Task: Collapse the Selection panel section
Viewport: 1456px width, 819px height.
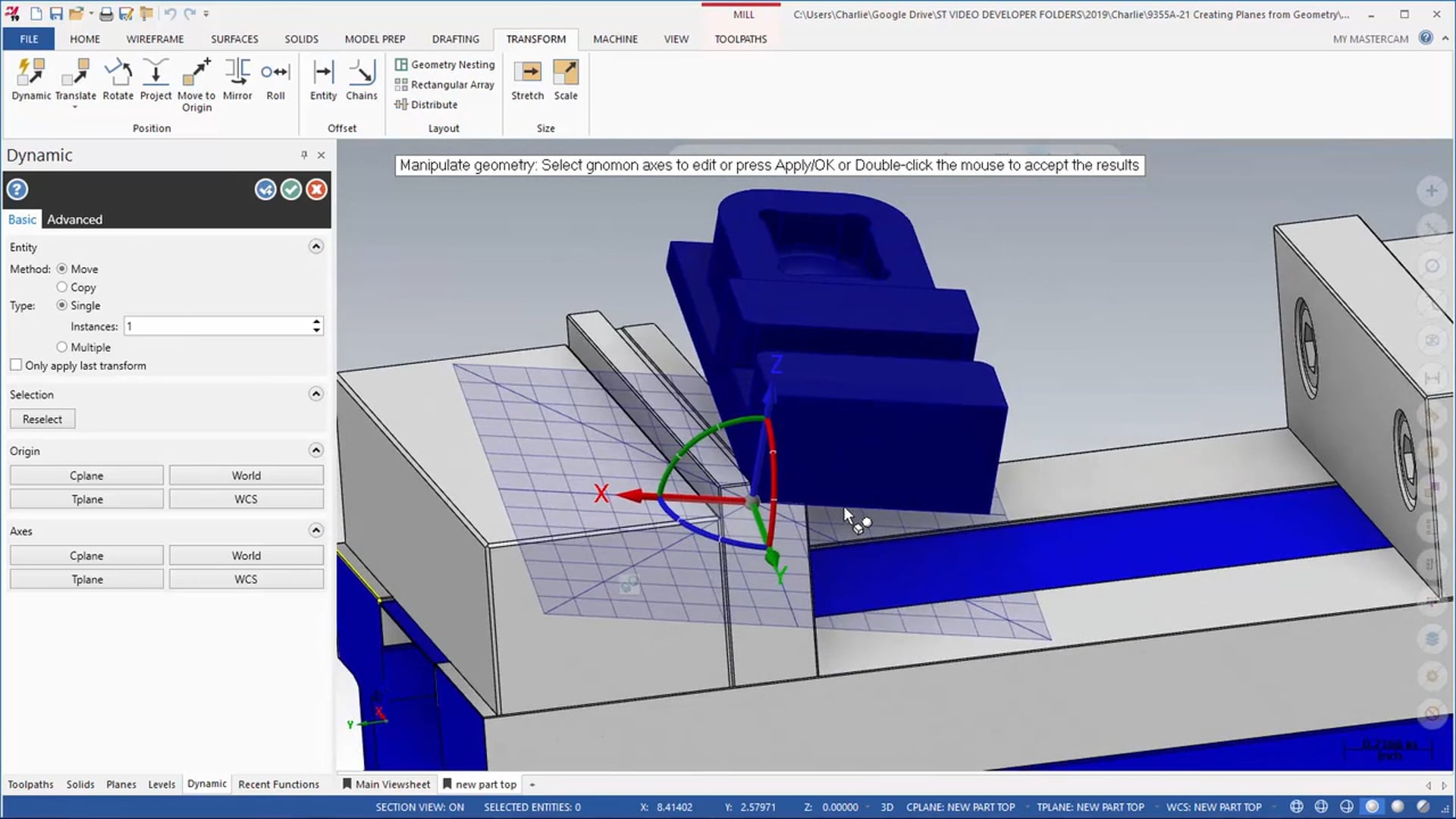Action: point(315,393)
